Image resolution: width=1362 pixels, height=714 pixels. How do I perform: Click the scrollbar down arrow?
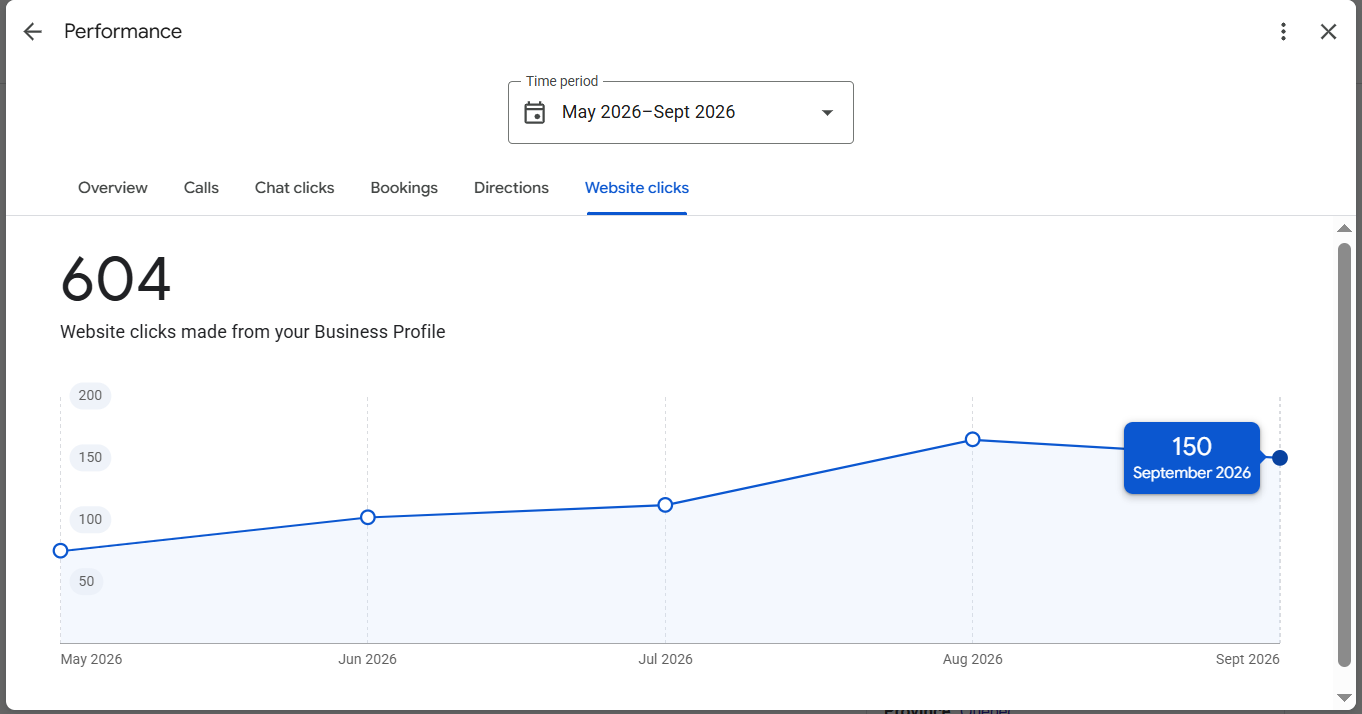click(x=1345, y=697)
